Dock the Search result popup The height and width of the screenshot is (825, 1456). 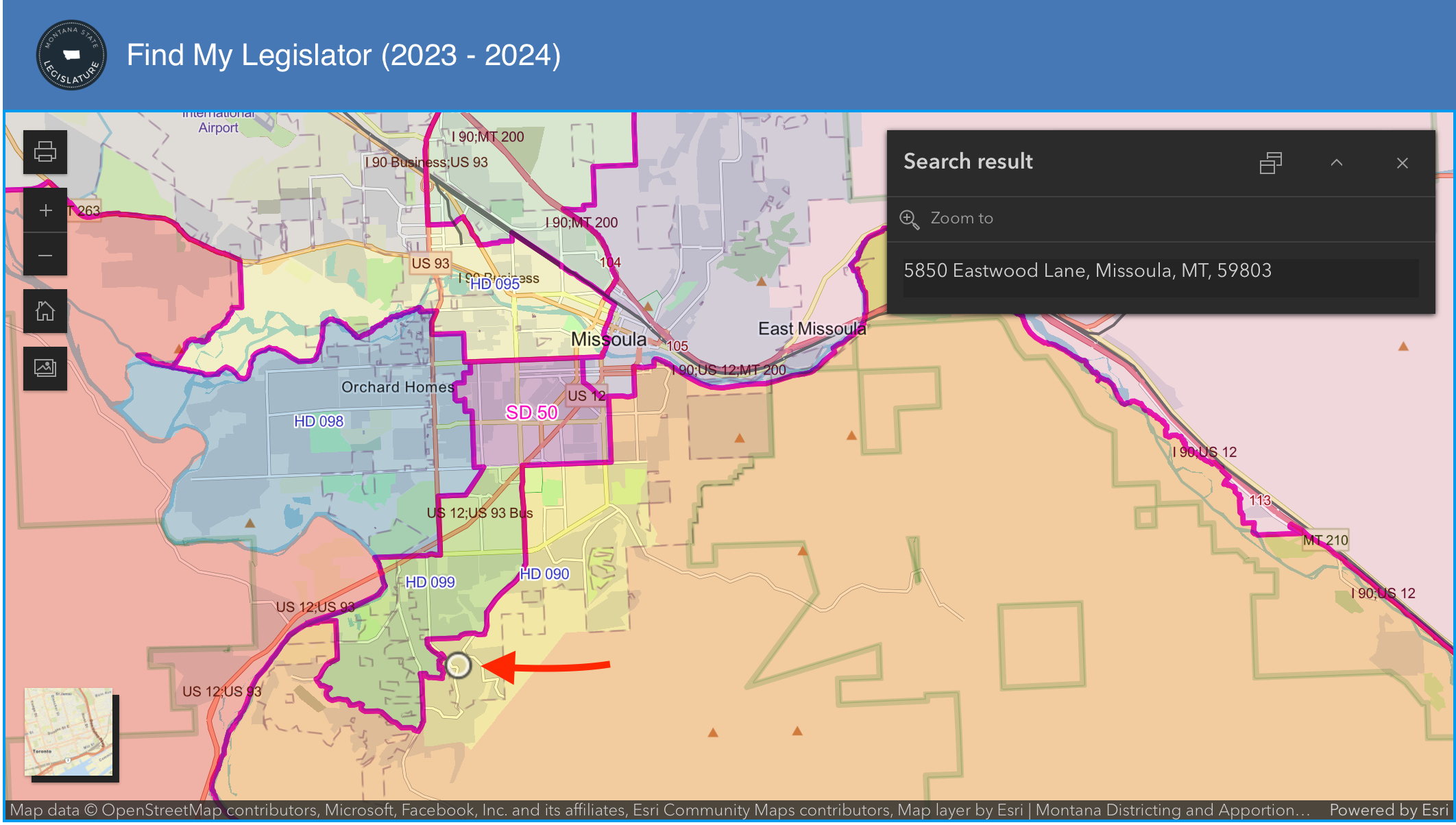click(1270, 163)
